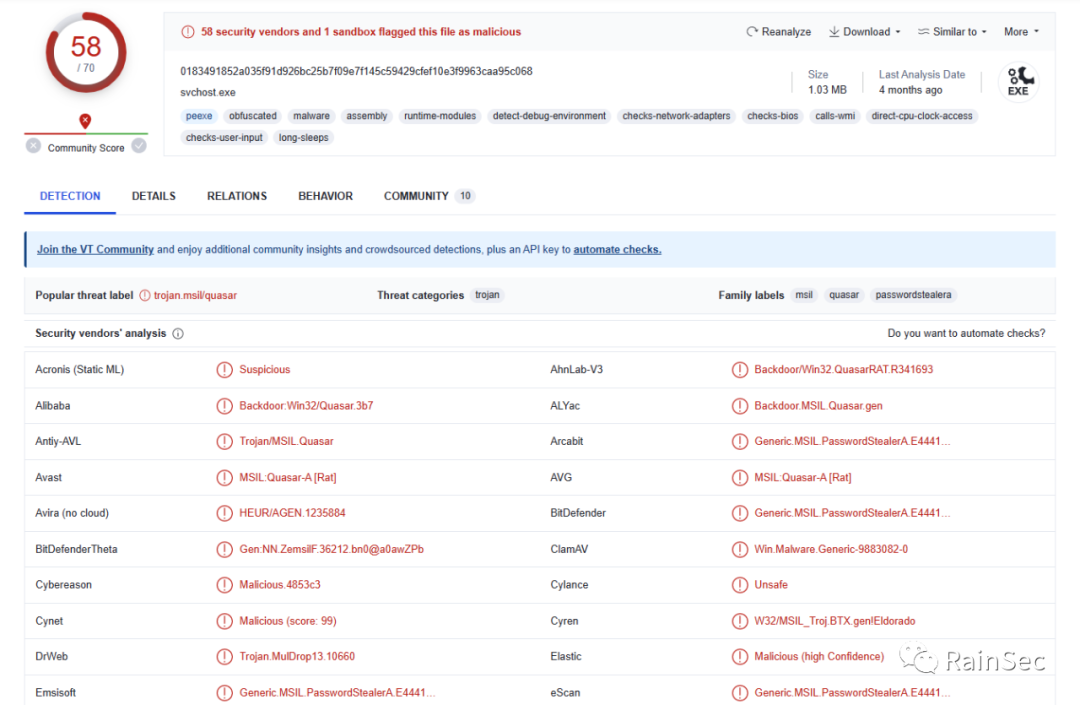Open the Download dropdown
Image resolution: width=1080 pixels, height=705 pixels.
[864, 32]
